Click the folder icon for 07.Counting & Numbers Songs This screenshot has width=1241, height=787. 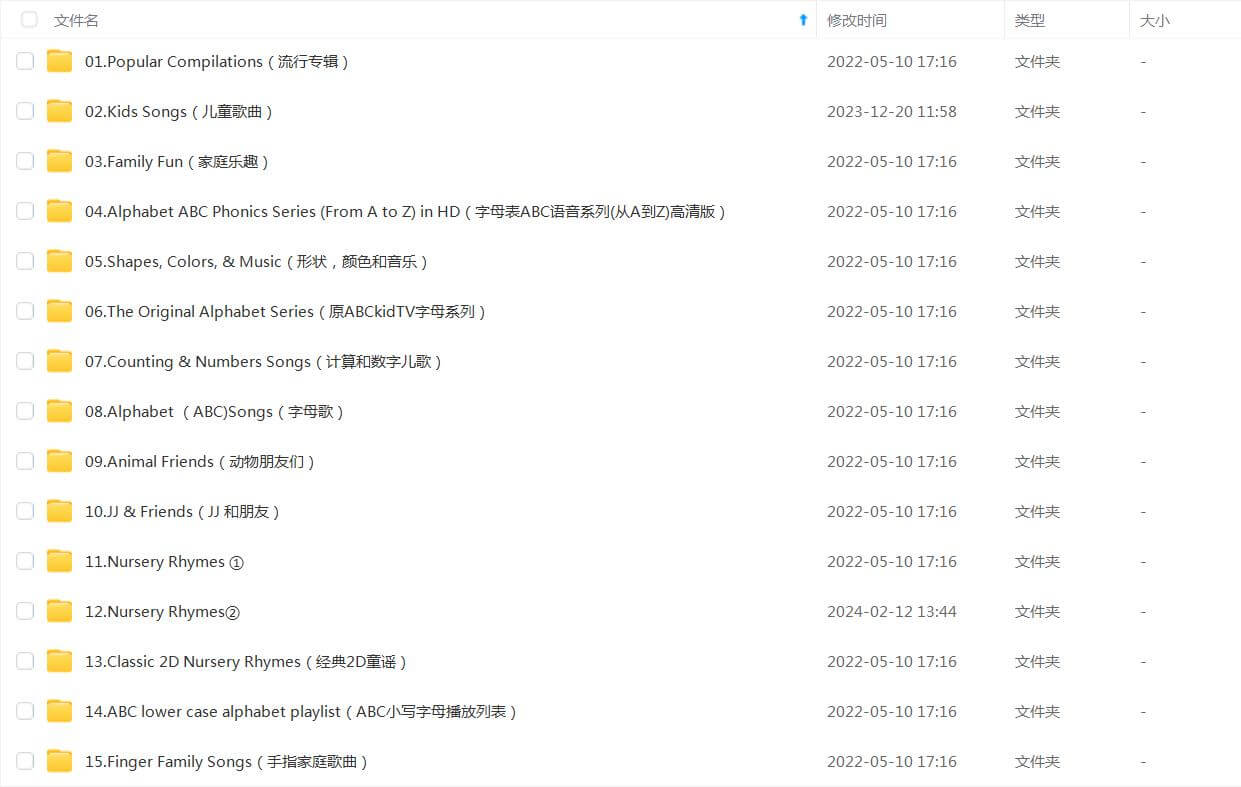(x=60, y=362)
